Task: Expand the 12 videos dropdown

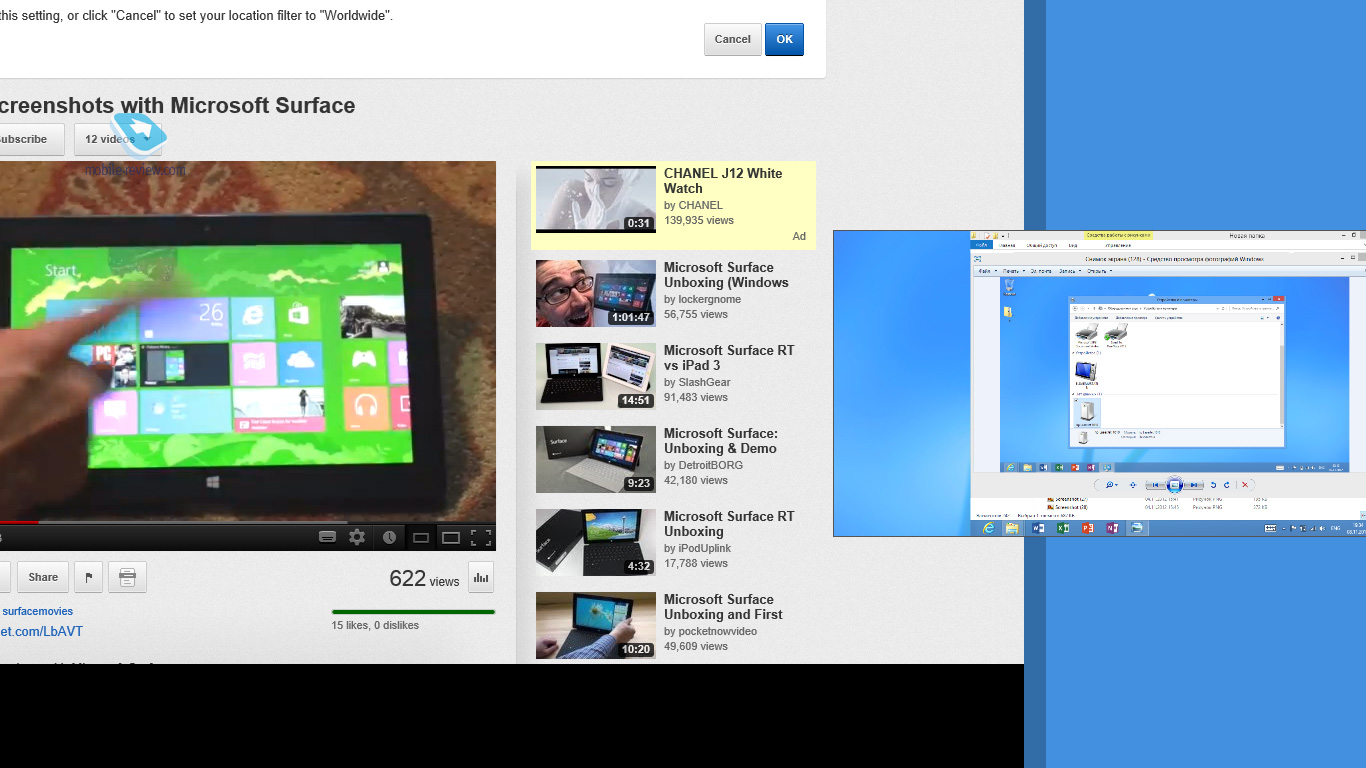Action: point(117,139)
